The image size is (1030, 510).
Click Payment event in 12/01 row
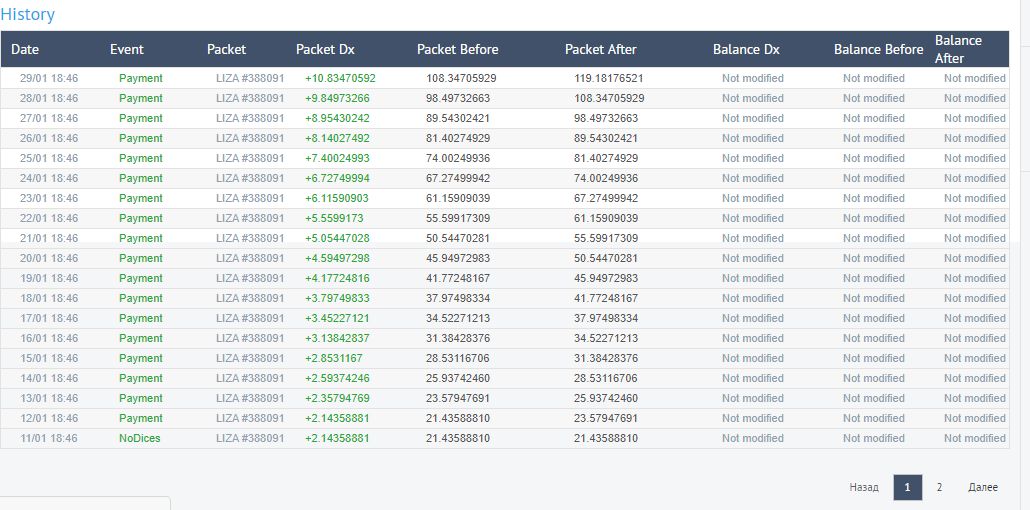(141, 418)
